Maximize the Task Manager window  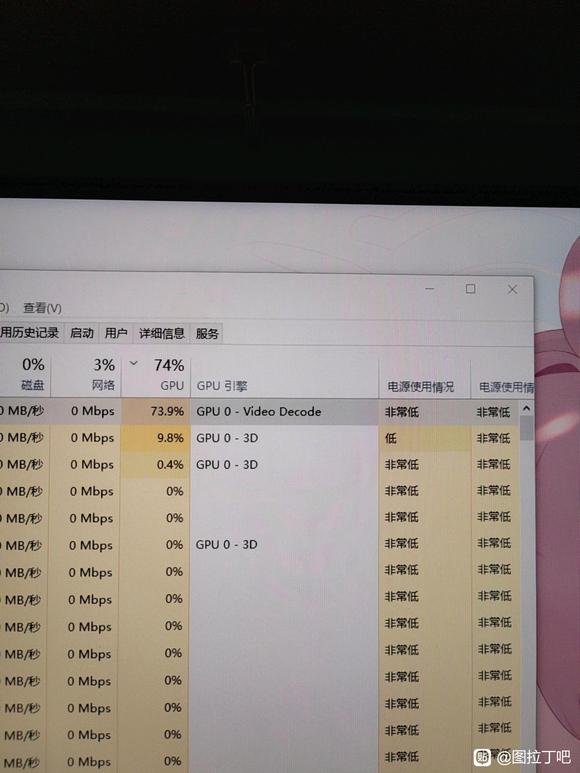[471, 289]
